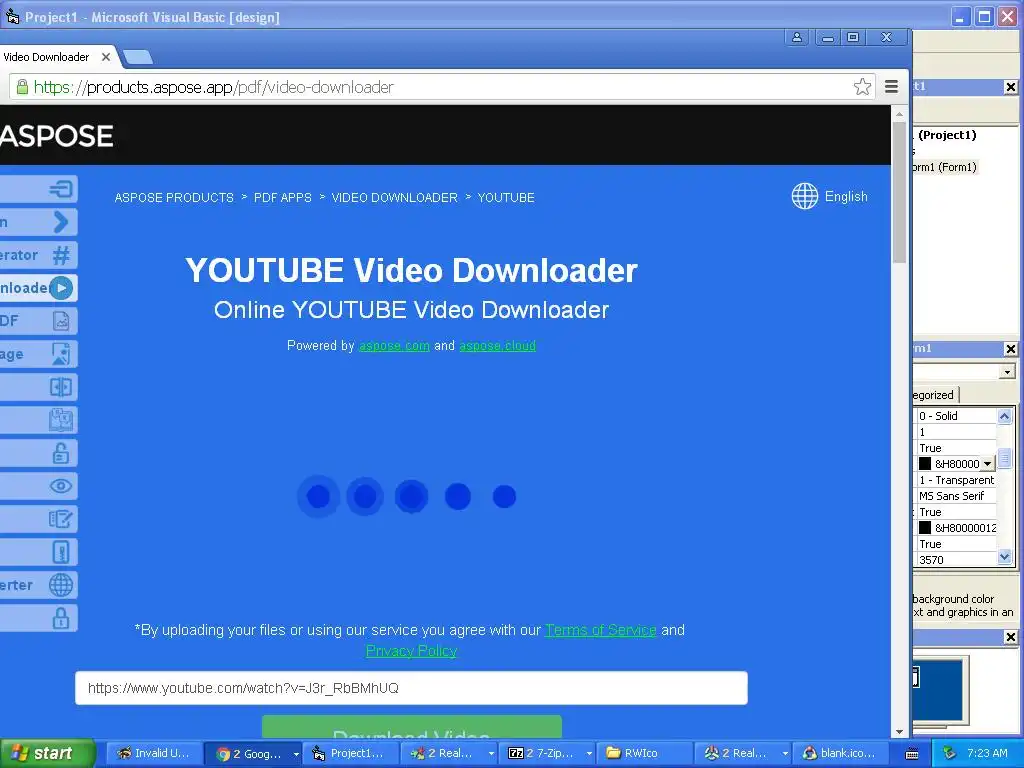Click the YOUTUBE breadcrumb

pyautogui.click(x=506, y=197)
